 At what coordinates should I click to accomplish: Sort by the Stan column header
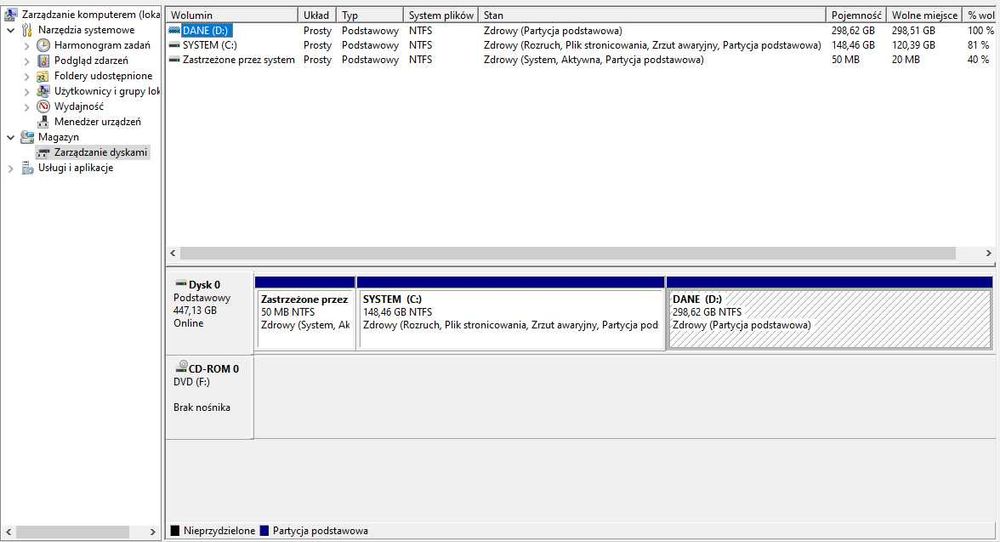tap(652, 15)
